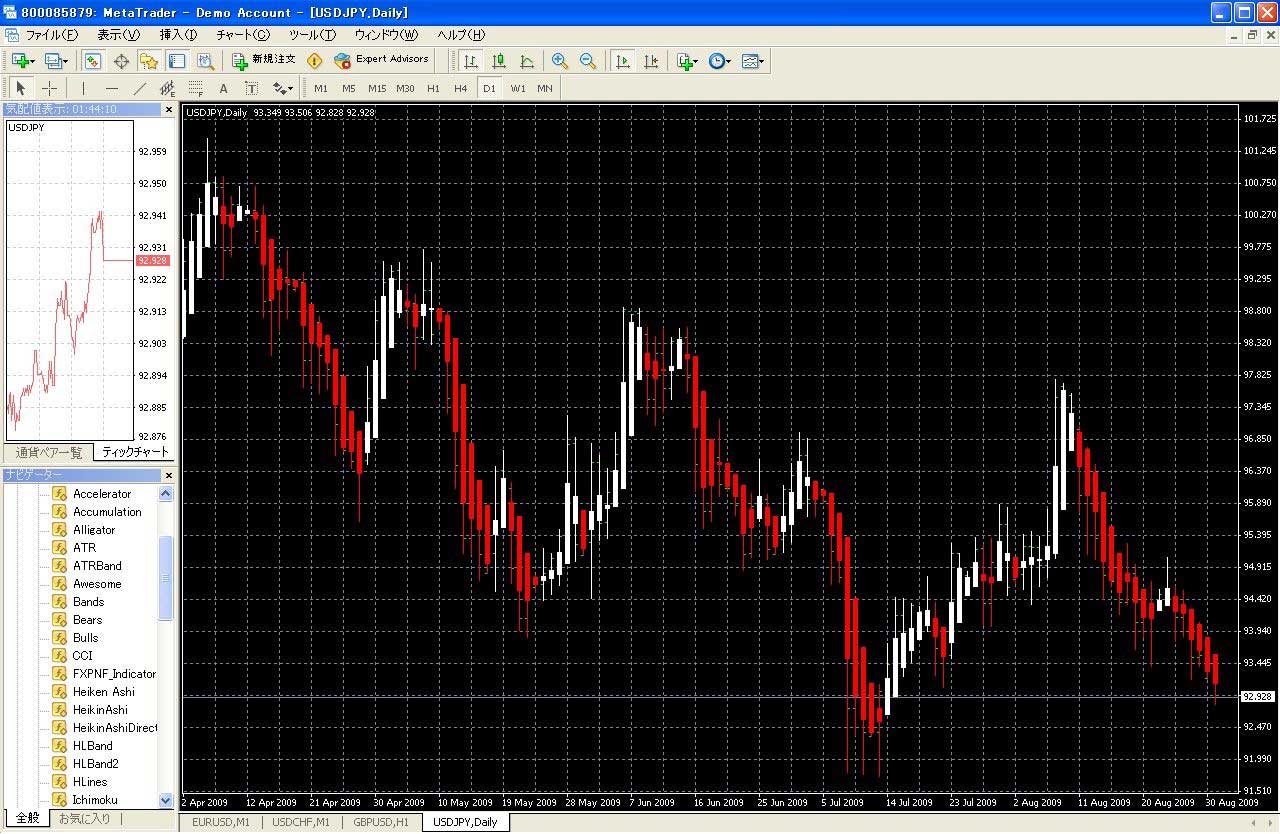Viewport: 1280px width, 834px height.
Task: Switch to the GBPUSD,H1 chart tab
Action: click(x=381, y=822)
